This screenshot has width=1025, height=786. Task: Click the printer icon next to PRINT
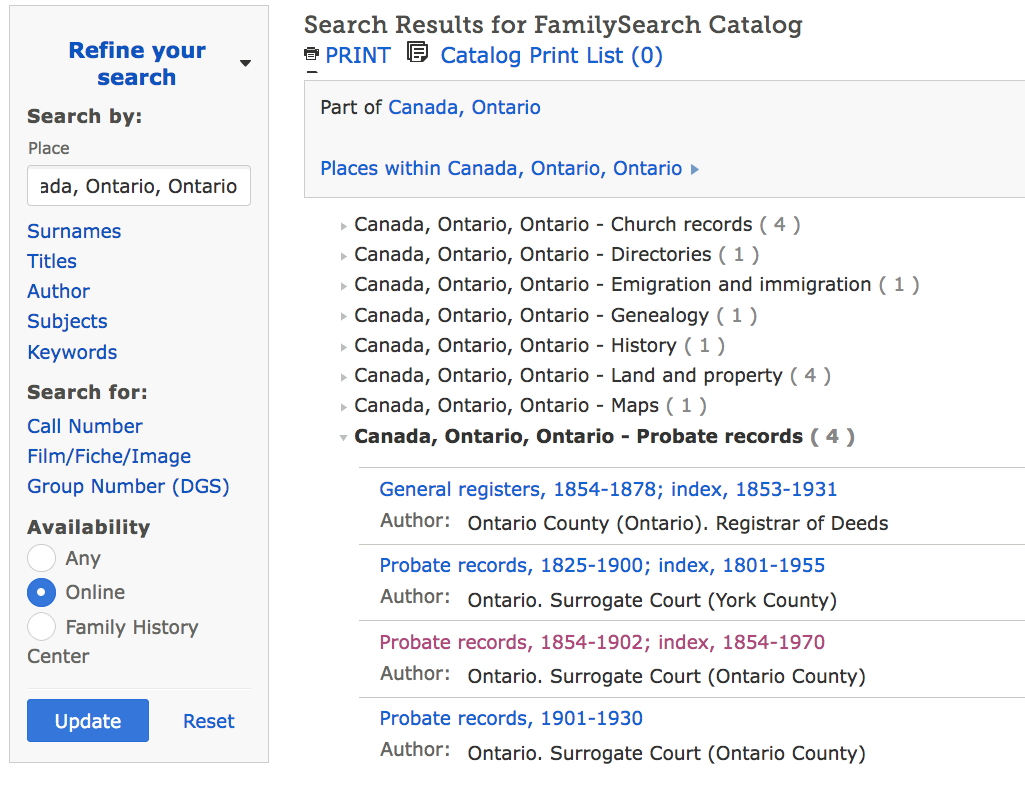[312, 55]
